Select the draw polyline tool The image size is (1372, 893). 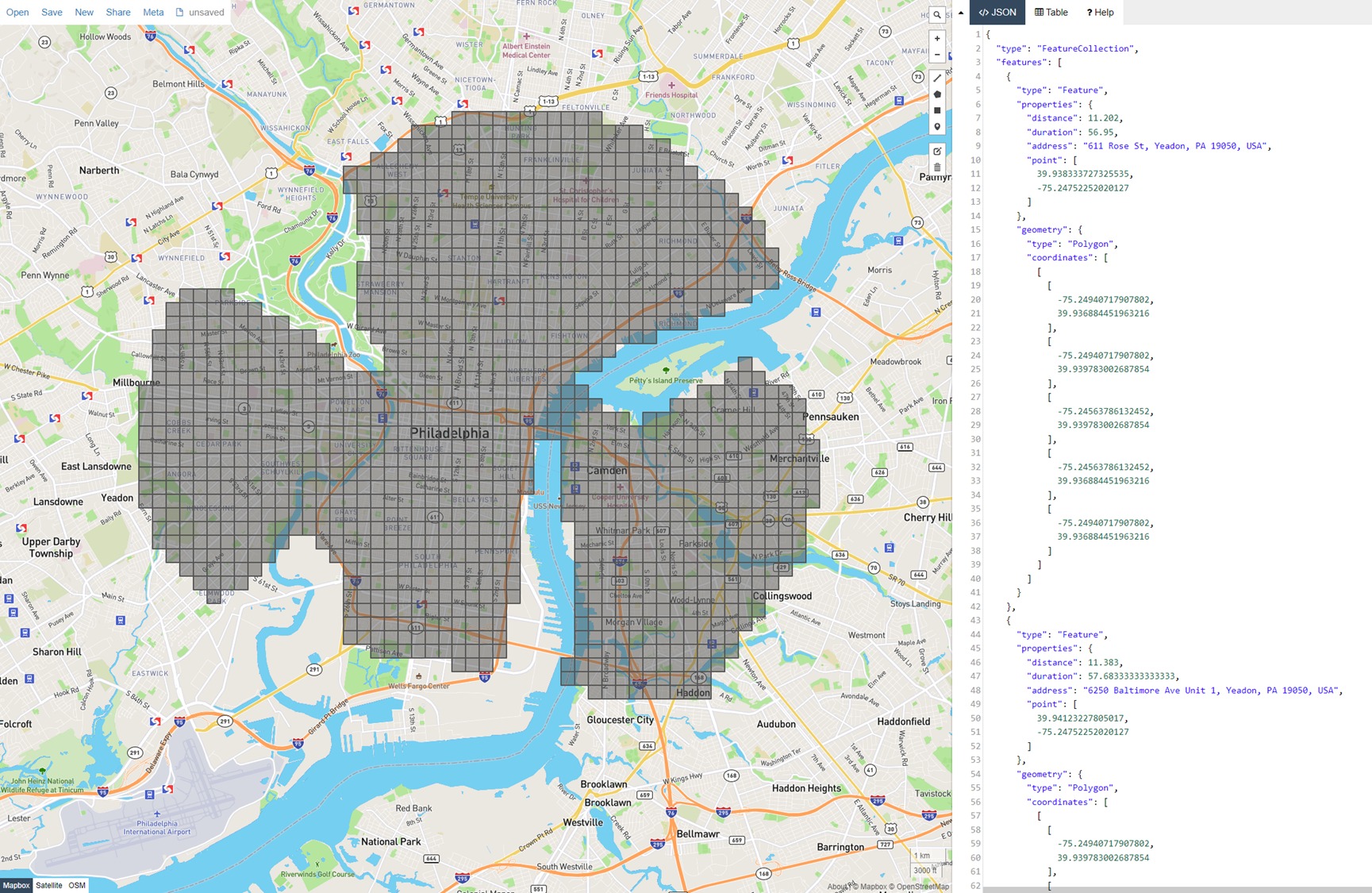(x=937, y=78)
